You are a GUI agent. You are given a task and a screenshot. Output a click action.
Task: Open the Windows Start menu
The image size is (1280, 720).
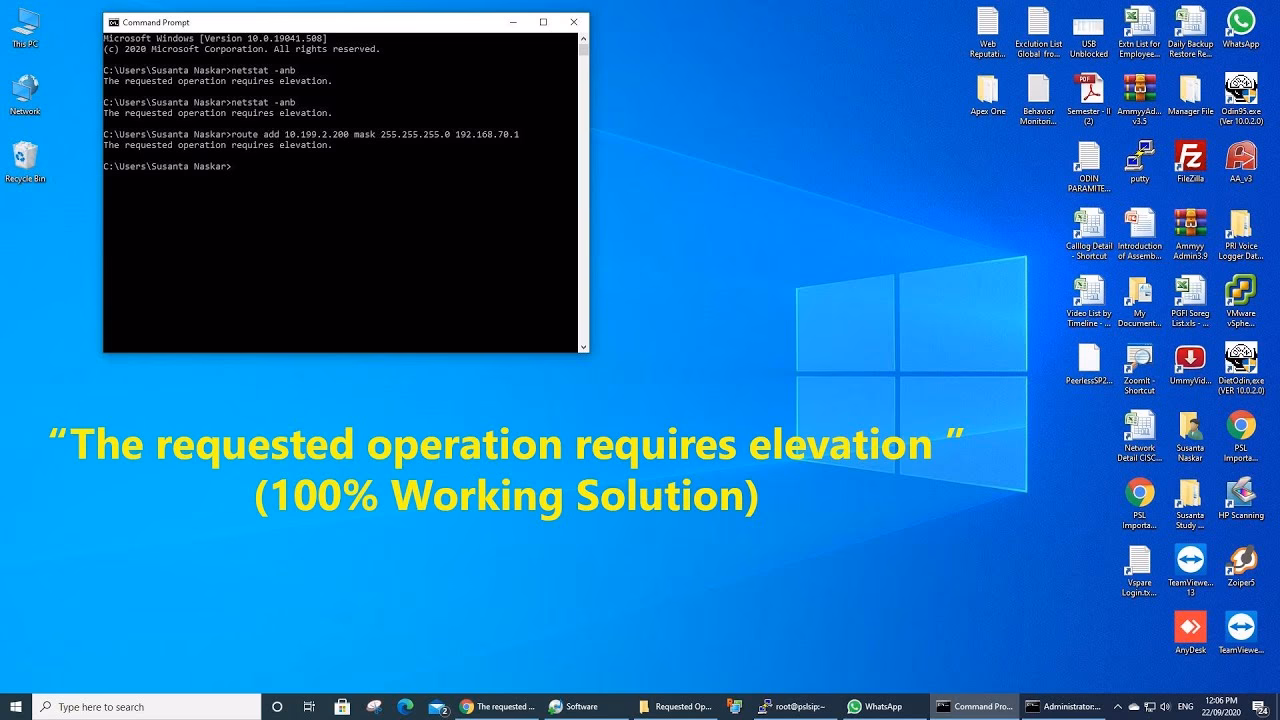point(15,706)
